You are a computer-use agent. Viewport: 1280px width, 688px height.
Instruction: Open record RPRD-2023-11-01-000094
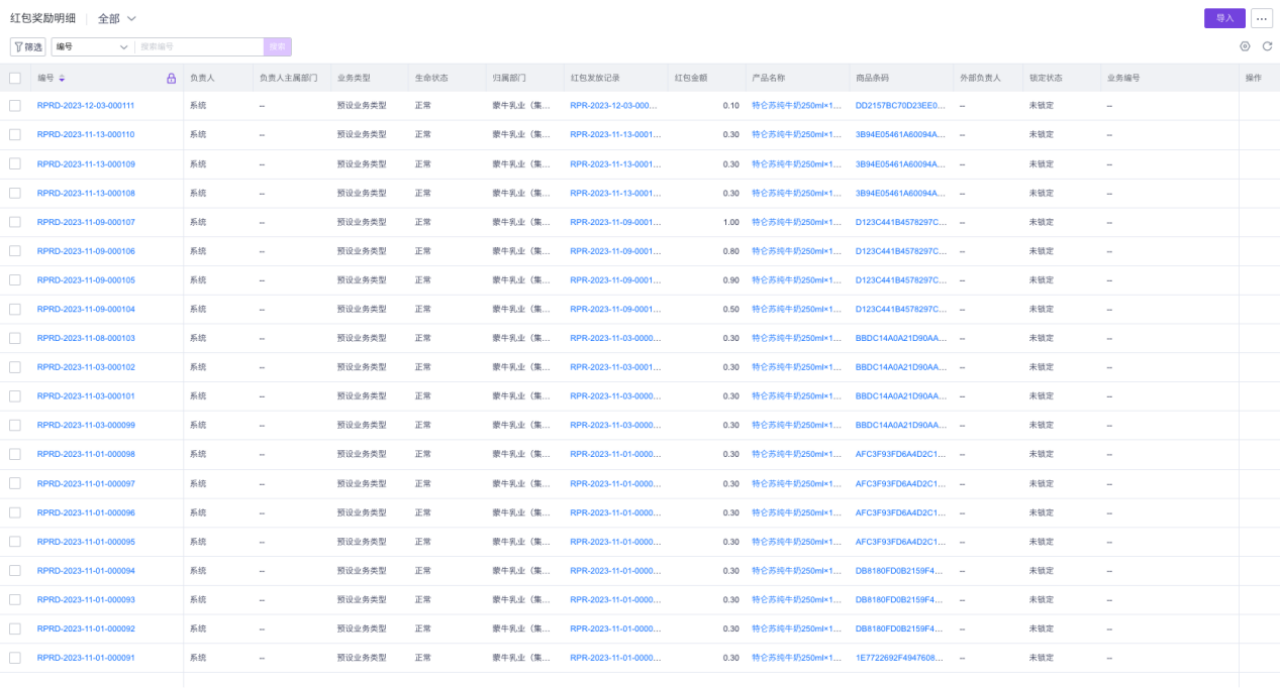pos(86,571)
